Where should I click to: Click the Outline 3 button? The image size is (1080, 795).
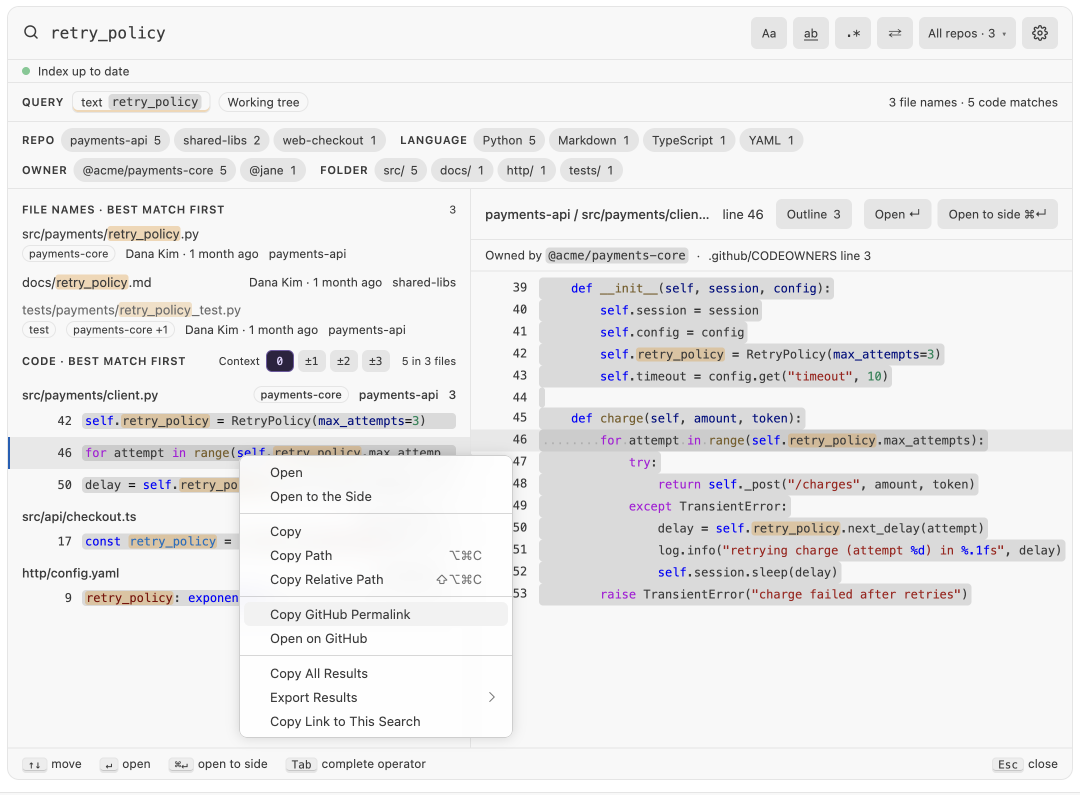click(813, 214)
